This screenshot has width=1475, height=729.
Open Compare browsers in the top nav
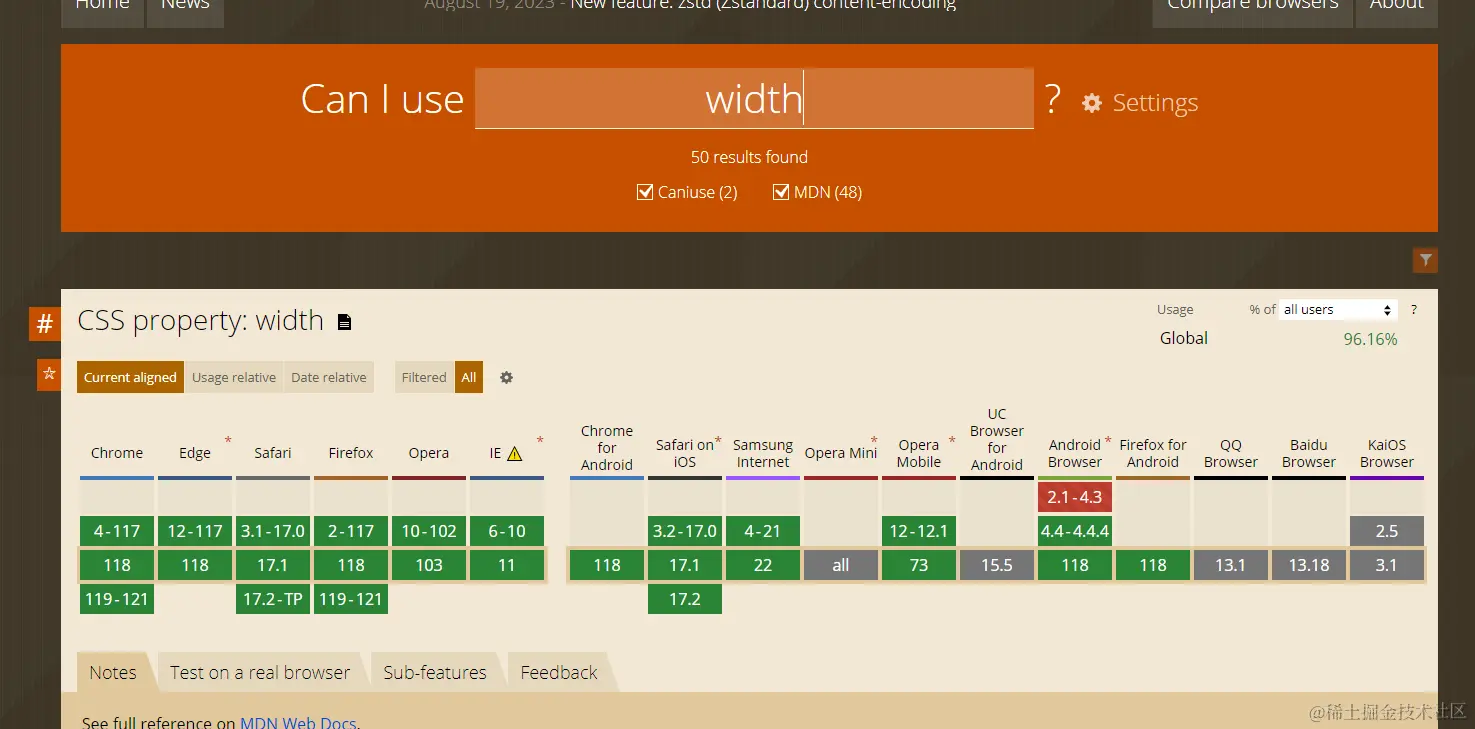point(1253,8)
